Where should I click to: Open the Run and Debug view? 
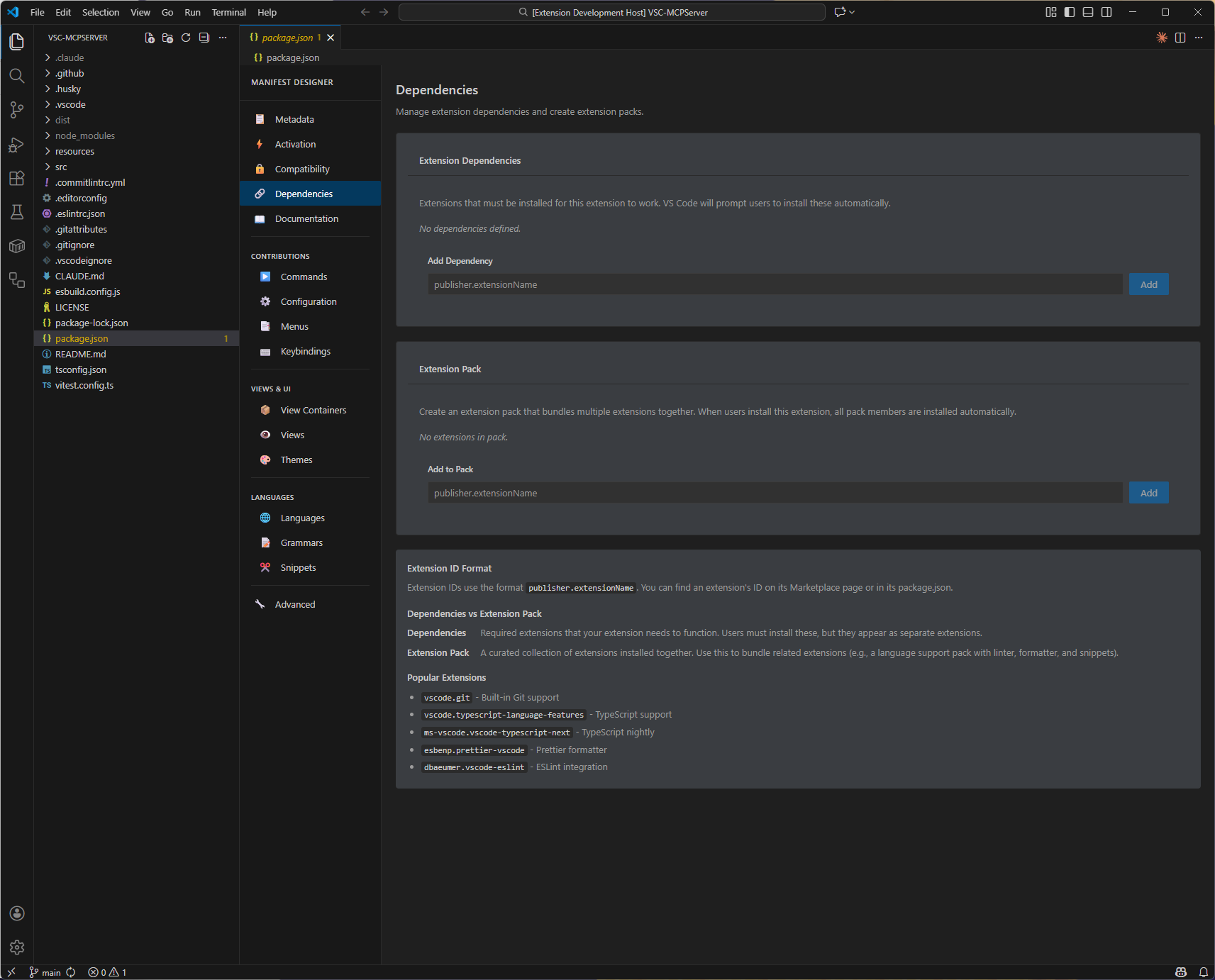[17, 145]
